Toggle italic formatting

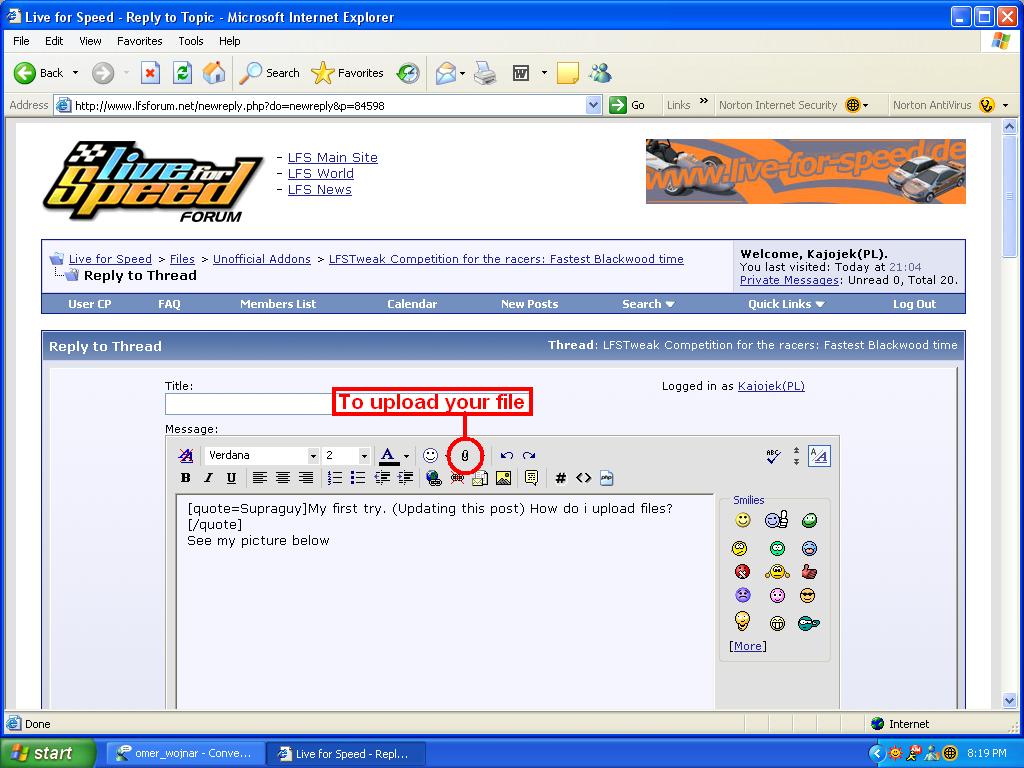coord(208,478)
